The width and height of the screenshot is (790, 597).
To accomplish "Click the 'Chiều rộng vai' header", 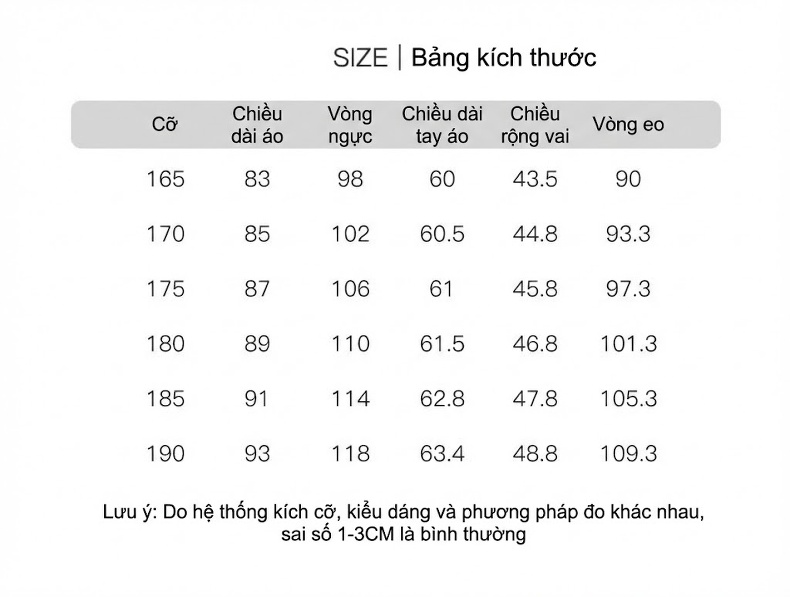I will (535, 125).
